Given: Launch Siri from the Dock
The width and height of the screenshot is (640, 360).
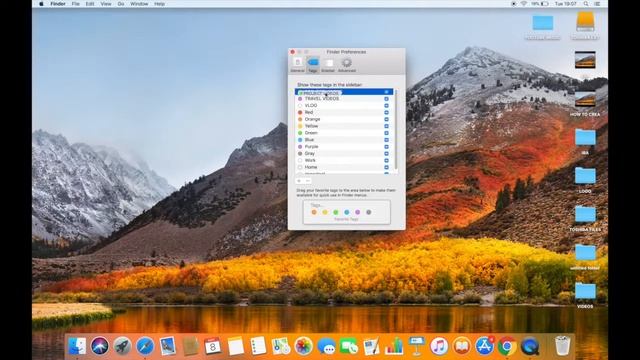Looking at the screenshot, I should (x=100, y=346).
